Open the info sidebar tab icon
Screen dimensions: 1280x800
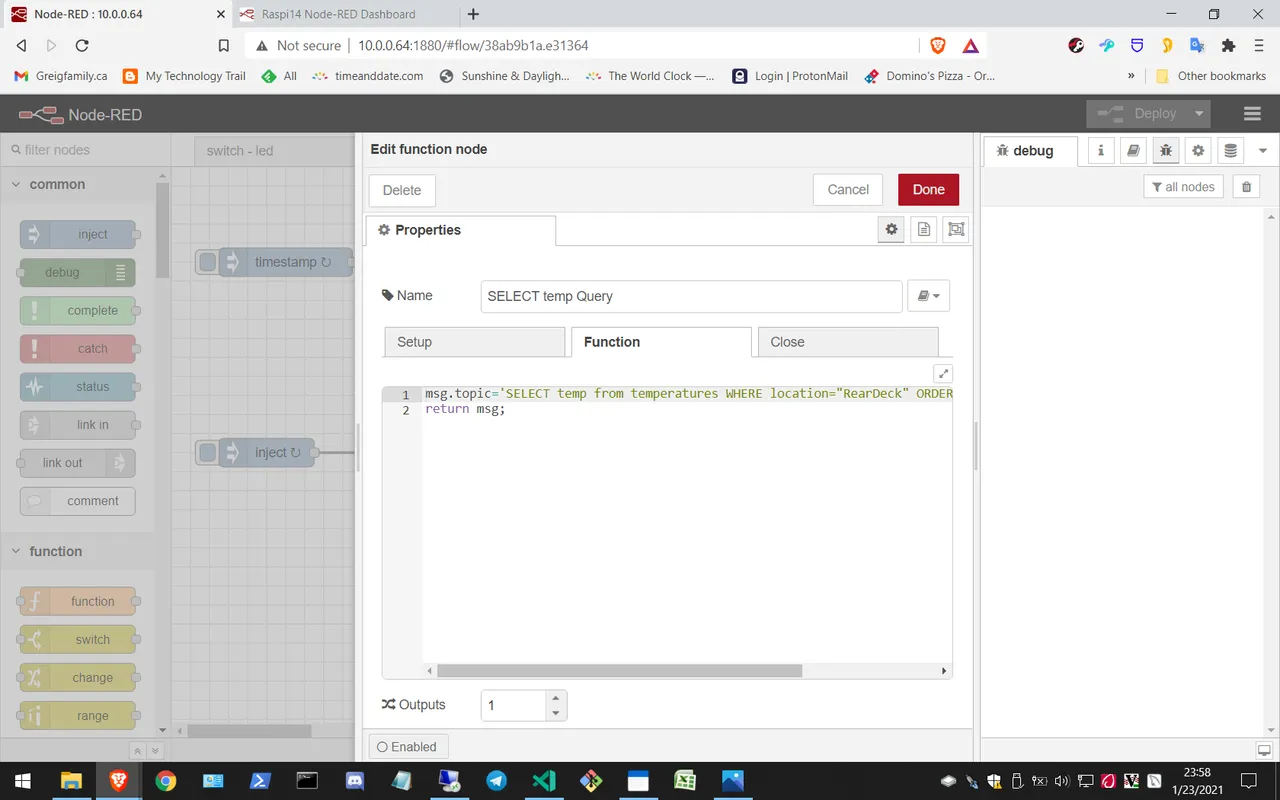(1101, 150)
